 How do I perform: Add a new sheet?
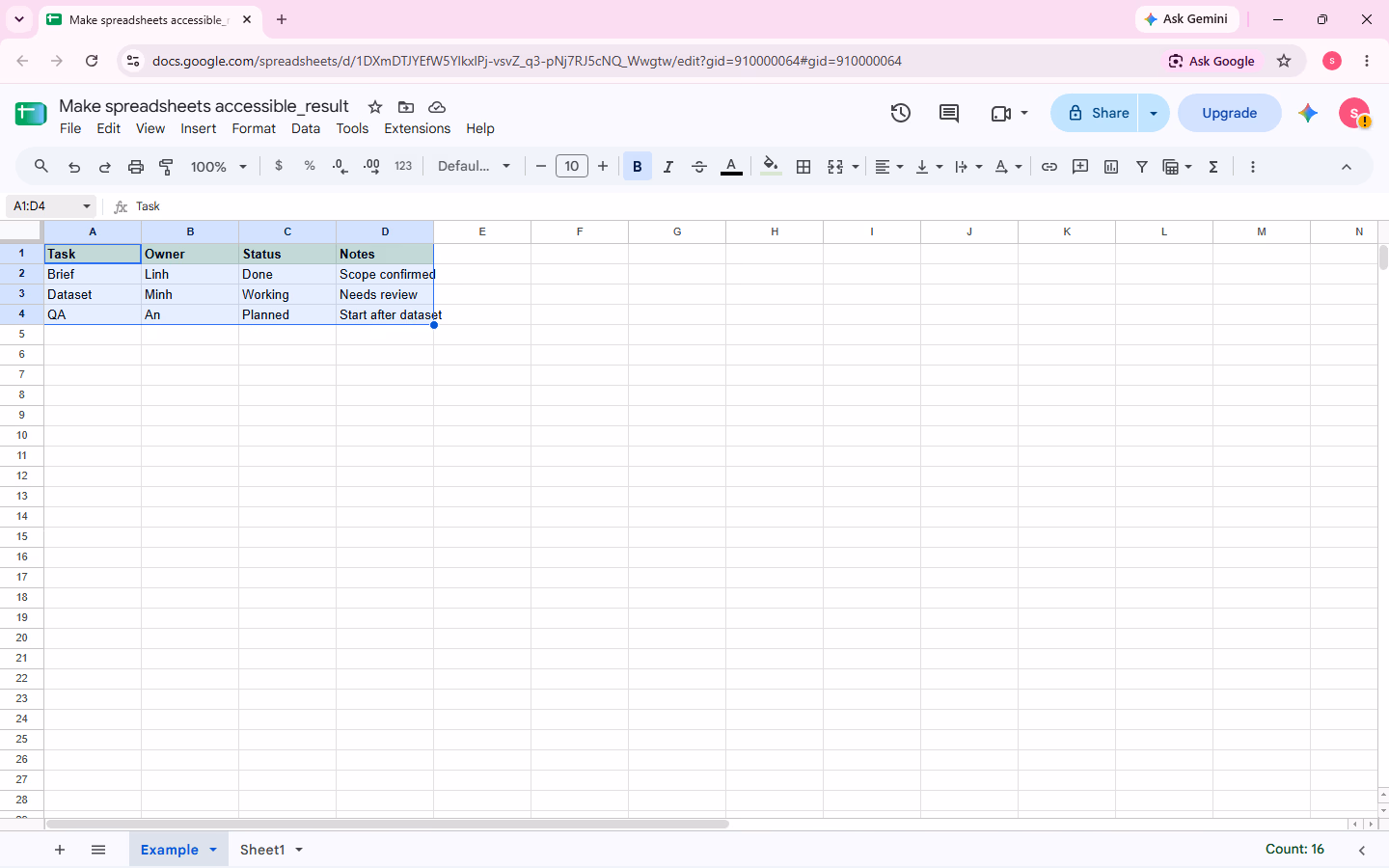(x=60, y=850)
